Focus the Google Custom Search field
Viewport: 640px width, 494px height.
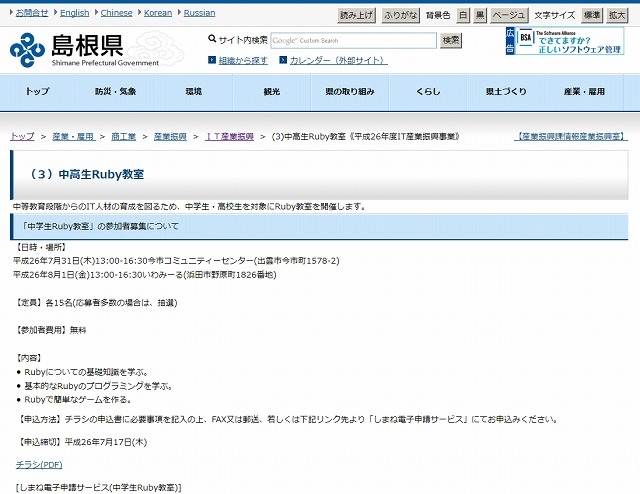tap(353, 40)
